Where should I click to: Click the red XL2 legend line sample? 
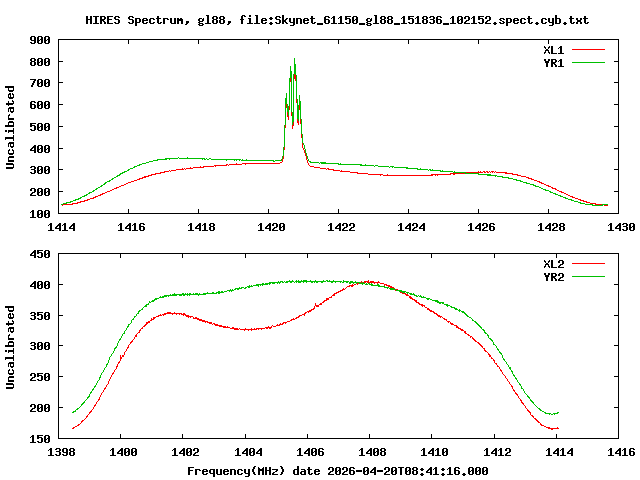(588, 264)
